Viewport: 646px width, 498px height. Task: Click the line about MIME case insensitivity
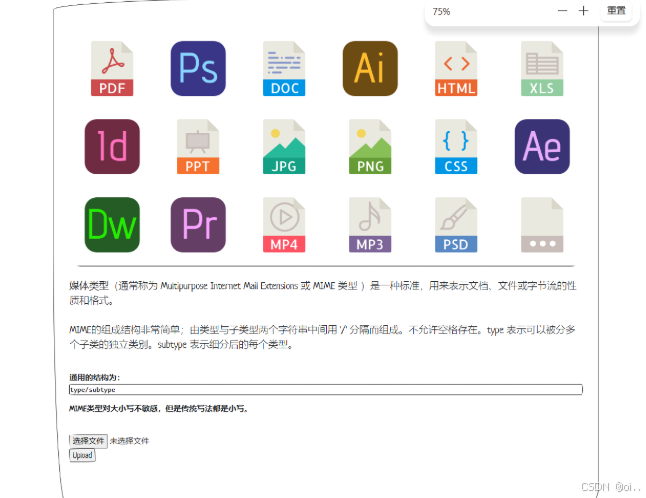[x=159, y=409]
